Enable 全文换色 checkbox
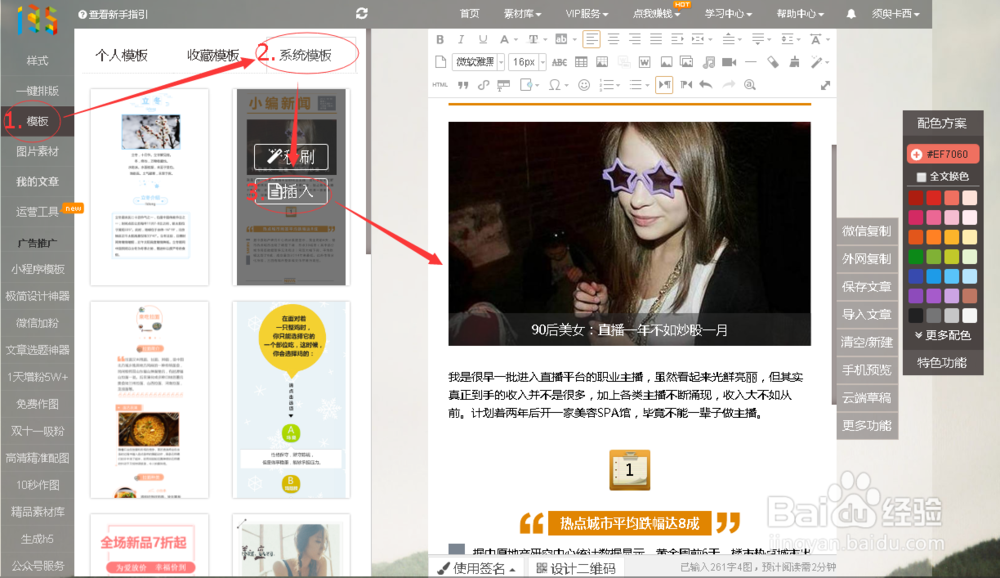Viewport: 1000px width, 578px height. point(921,177)
